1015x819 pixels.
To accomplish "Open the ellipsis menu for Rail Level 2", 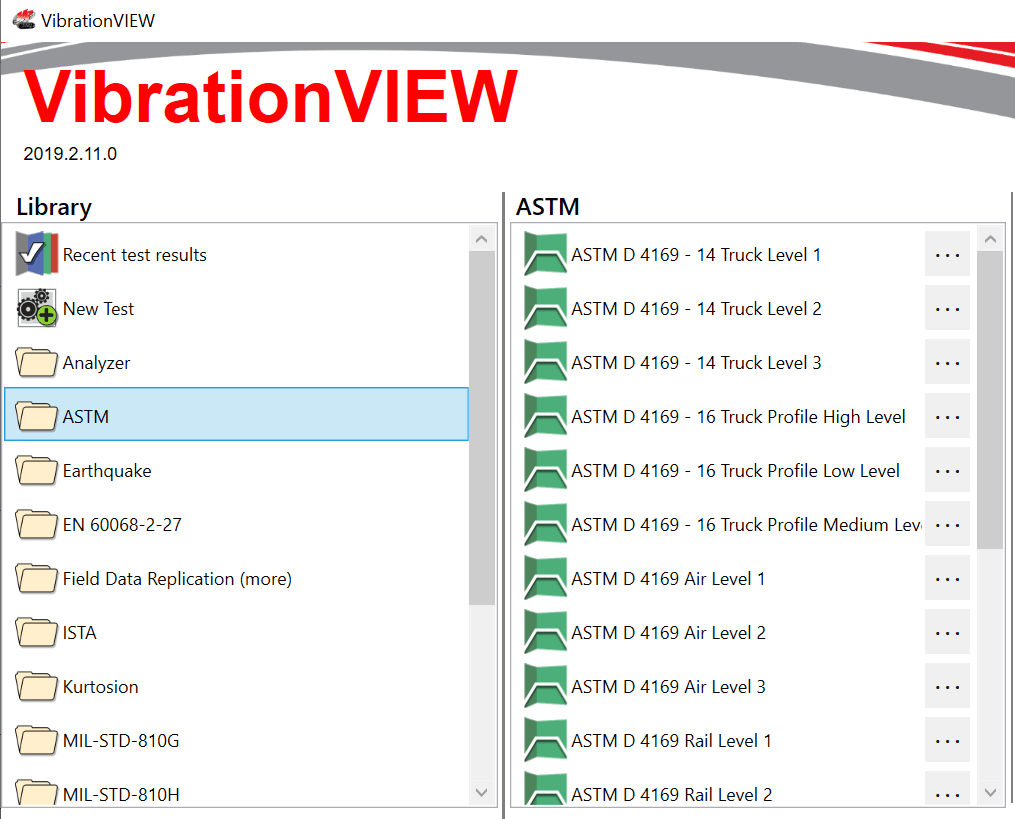I will [947, 789].
